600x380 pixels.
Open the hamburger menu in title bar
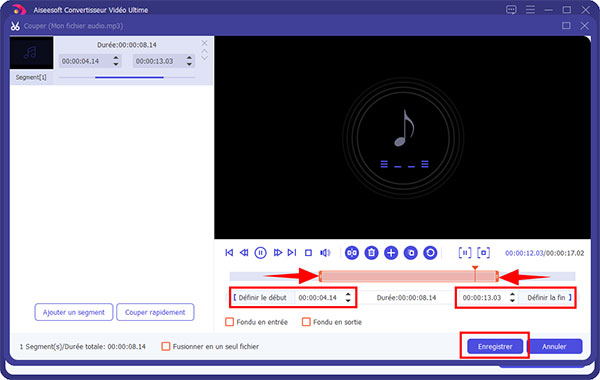coord(530,10)
